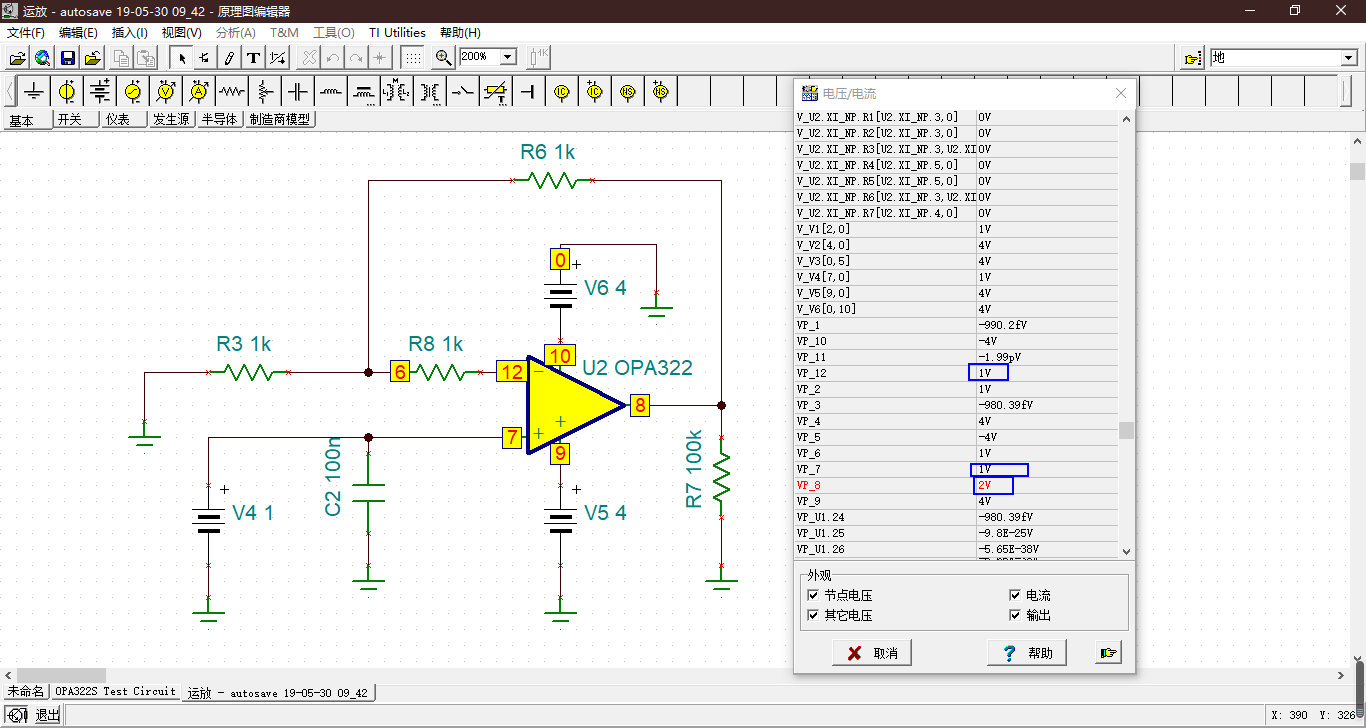Click the last HS marker component icon
This screenshot has height=728, width=1366.
pos(661,92)
